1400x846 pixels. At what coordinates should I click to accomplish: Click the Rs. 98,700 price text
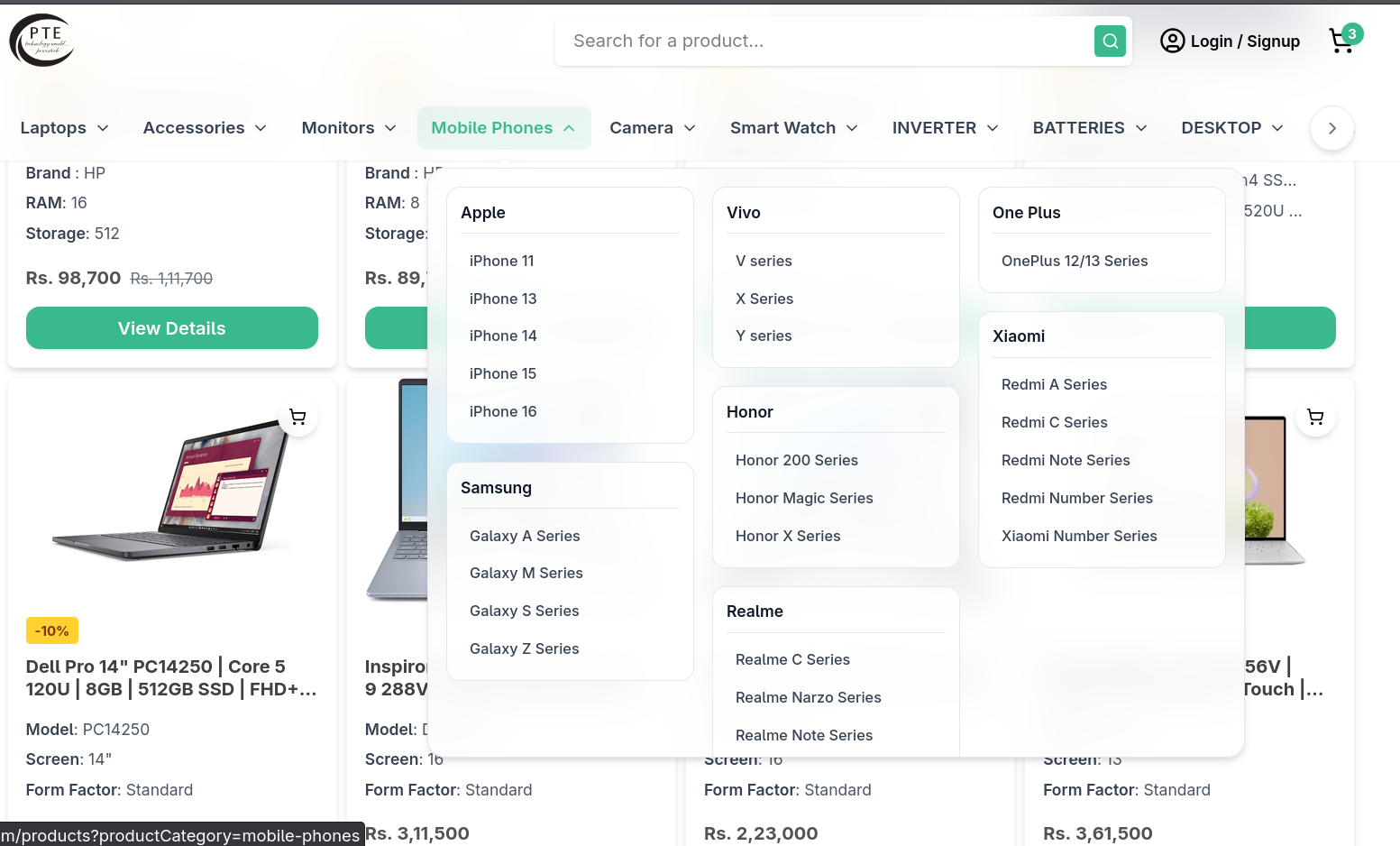coord(73,278)
